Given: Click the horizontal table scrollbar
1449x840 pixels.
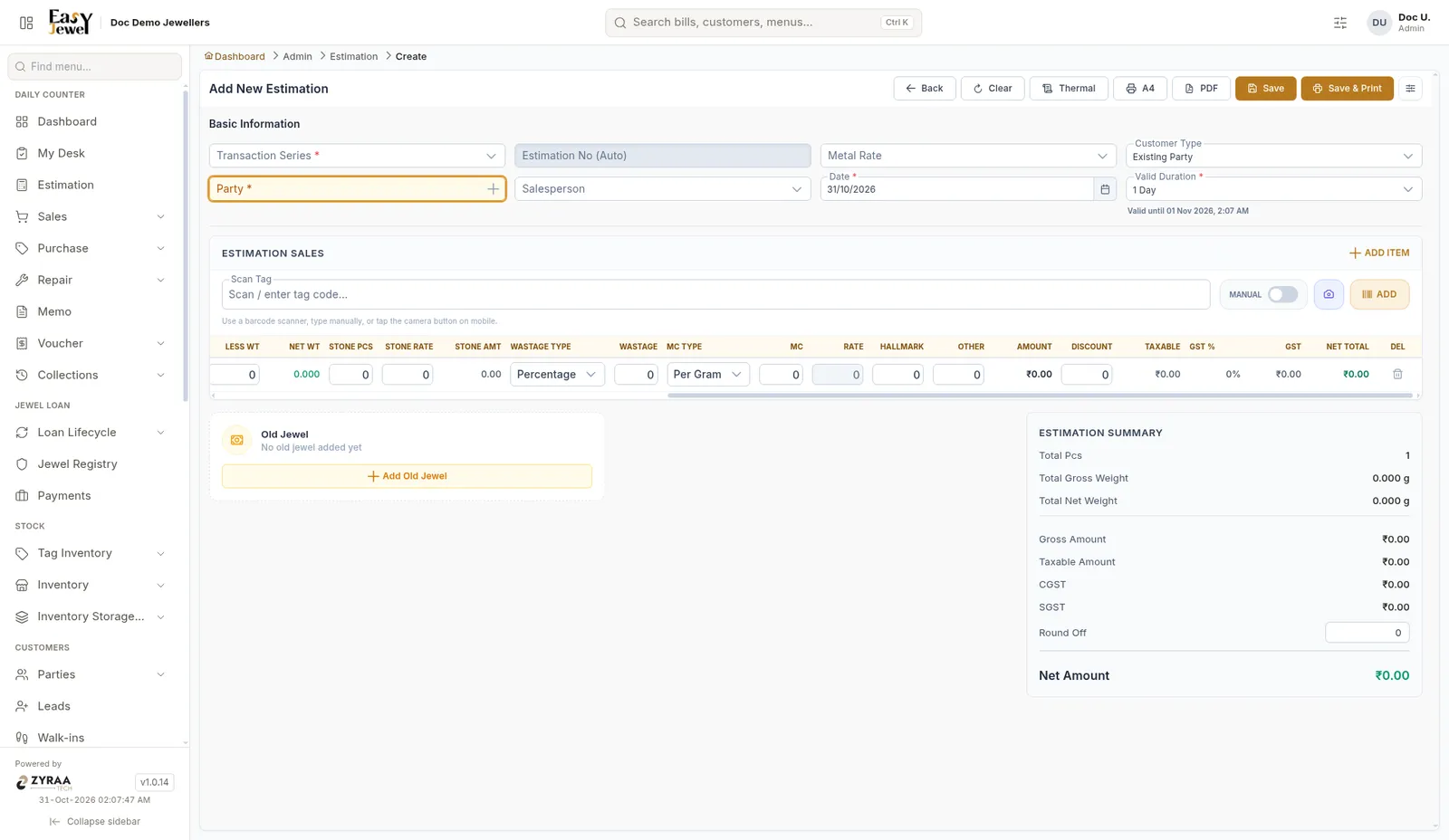Looking at the screenshot, I should 1040,396.
